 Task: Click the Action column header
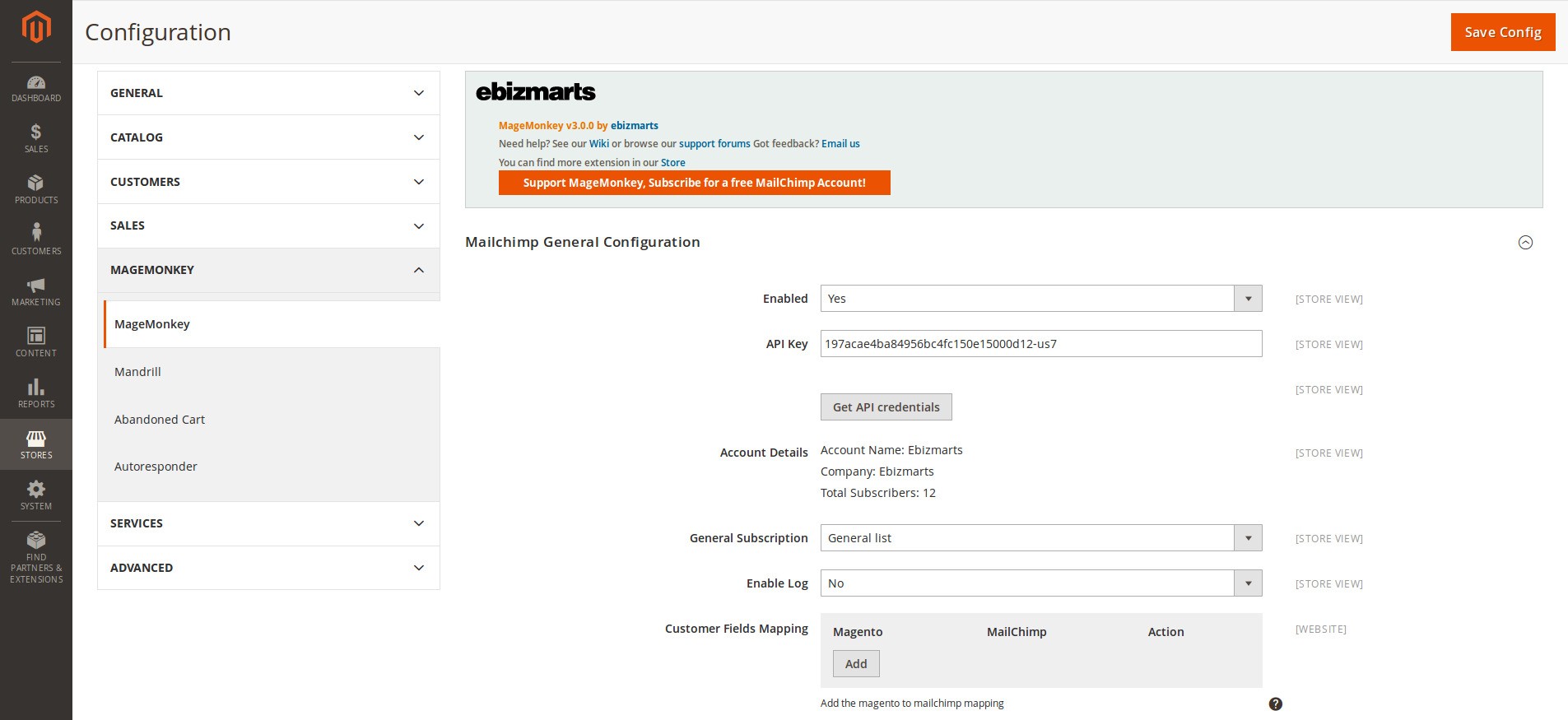1166,632
